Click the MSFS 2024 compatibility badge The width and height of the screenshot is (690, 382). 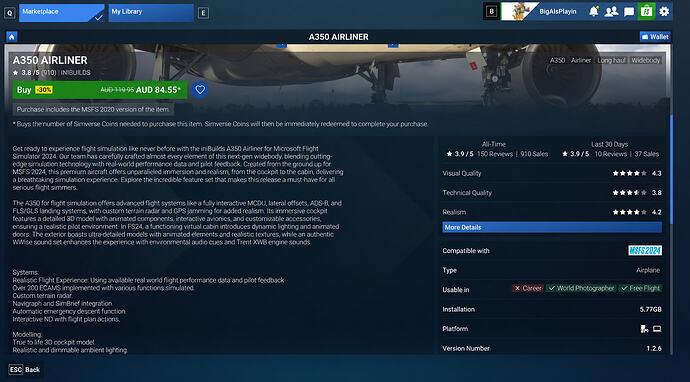coord(645,250)
